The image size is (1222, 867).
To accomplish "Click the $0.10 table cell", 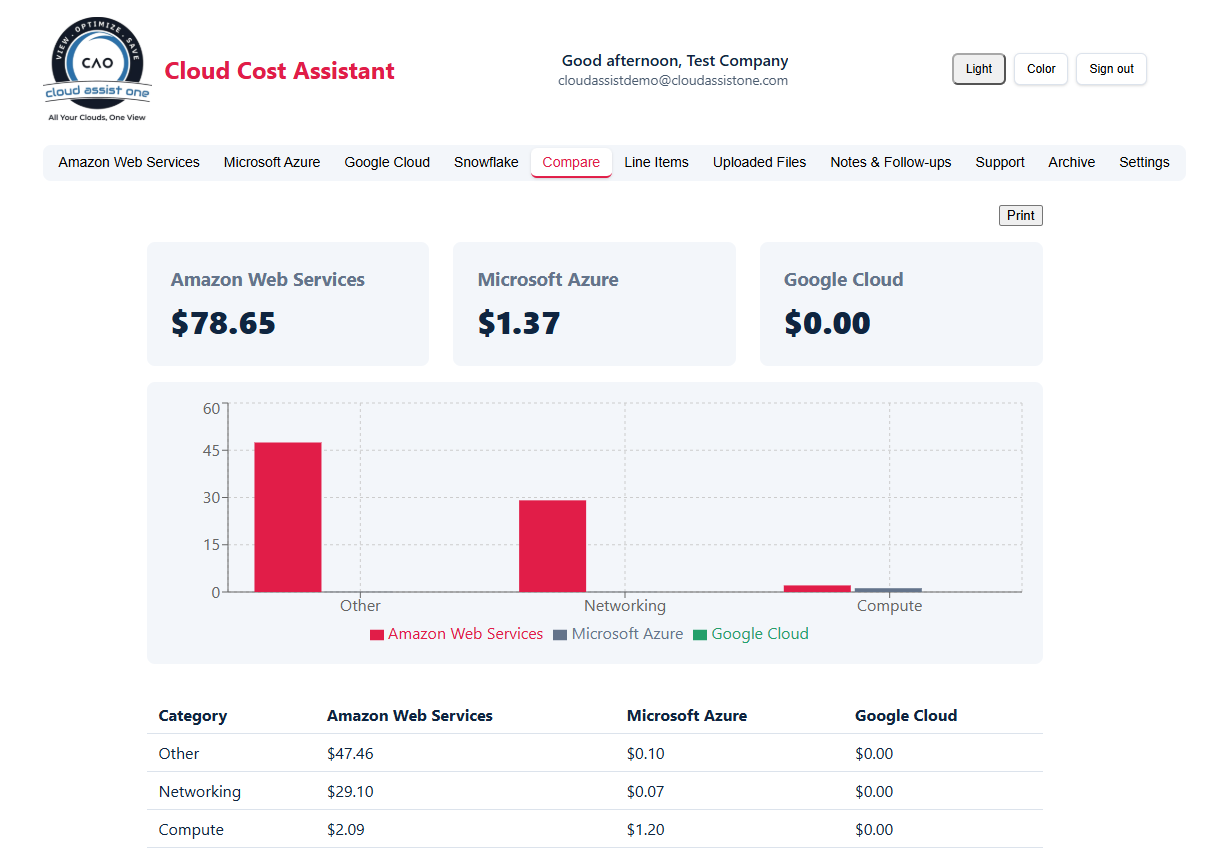I will click(646, 754).
